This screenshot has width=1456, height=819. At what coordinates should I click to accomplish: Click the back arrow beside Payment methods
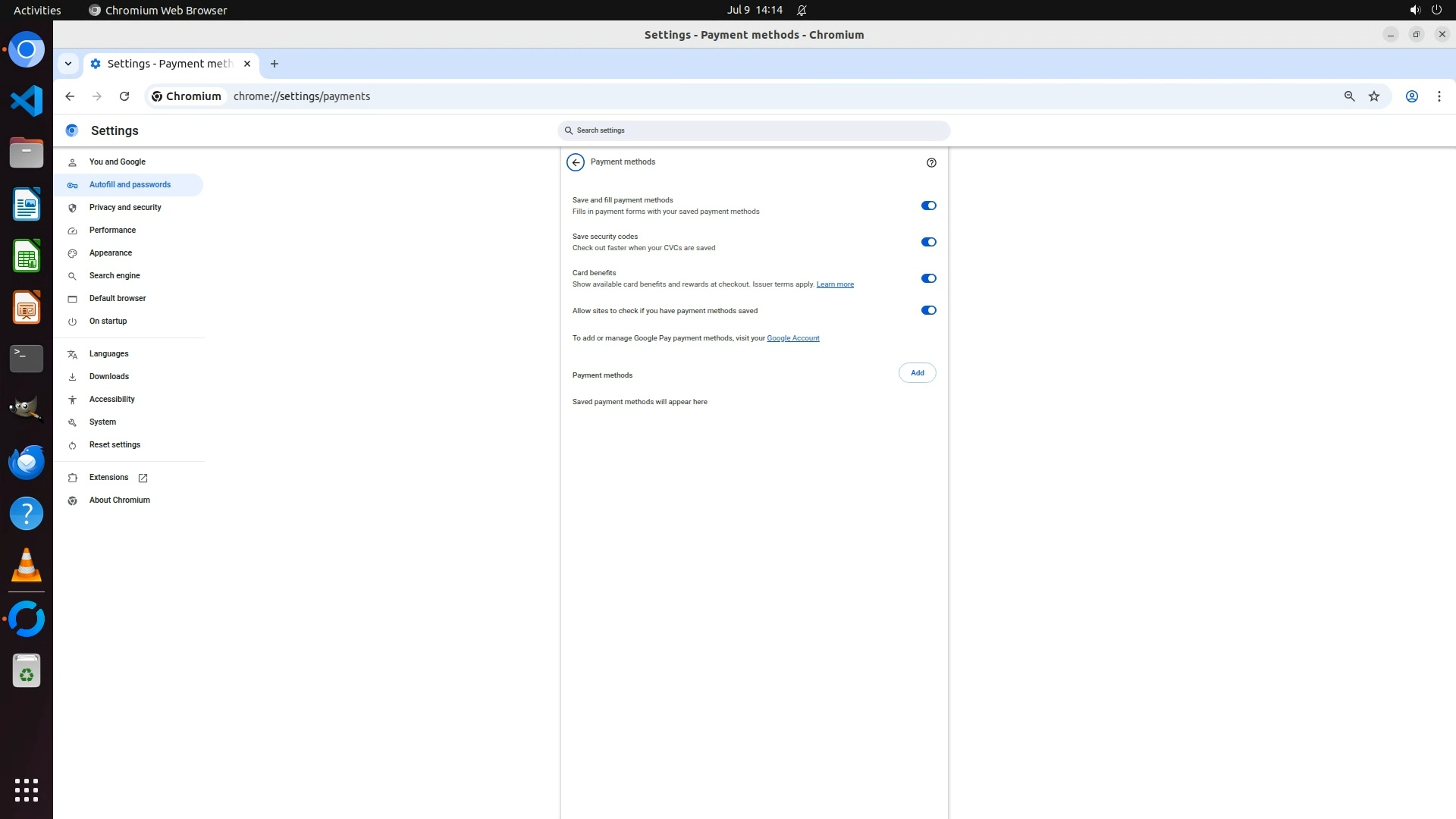tap(576, 162)
